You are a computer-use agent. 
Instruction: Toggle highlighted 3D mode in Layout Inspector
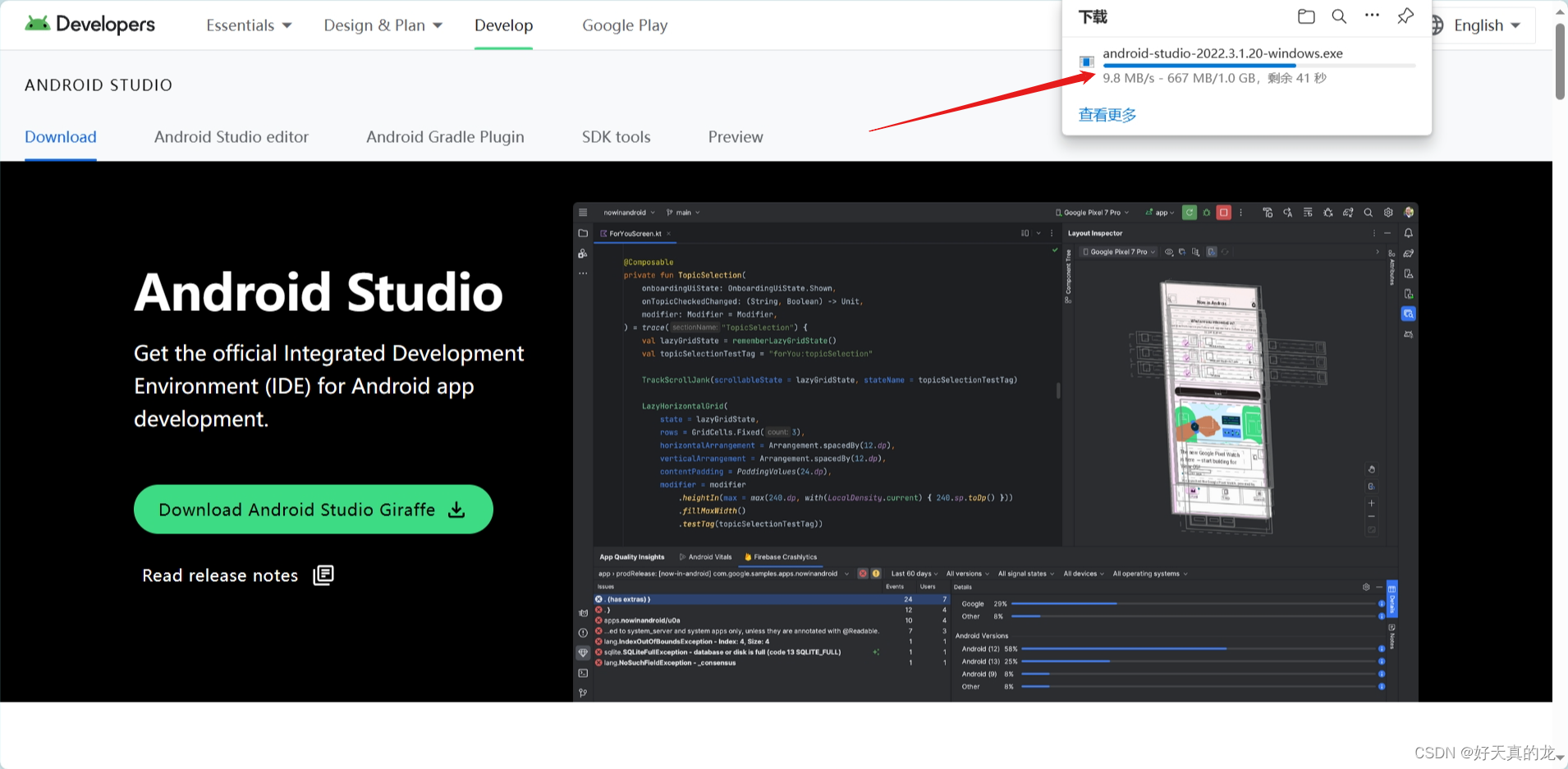(1211, 252)
